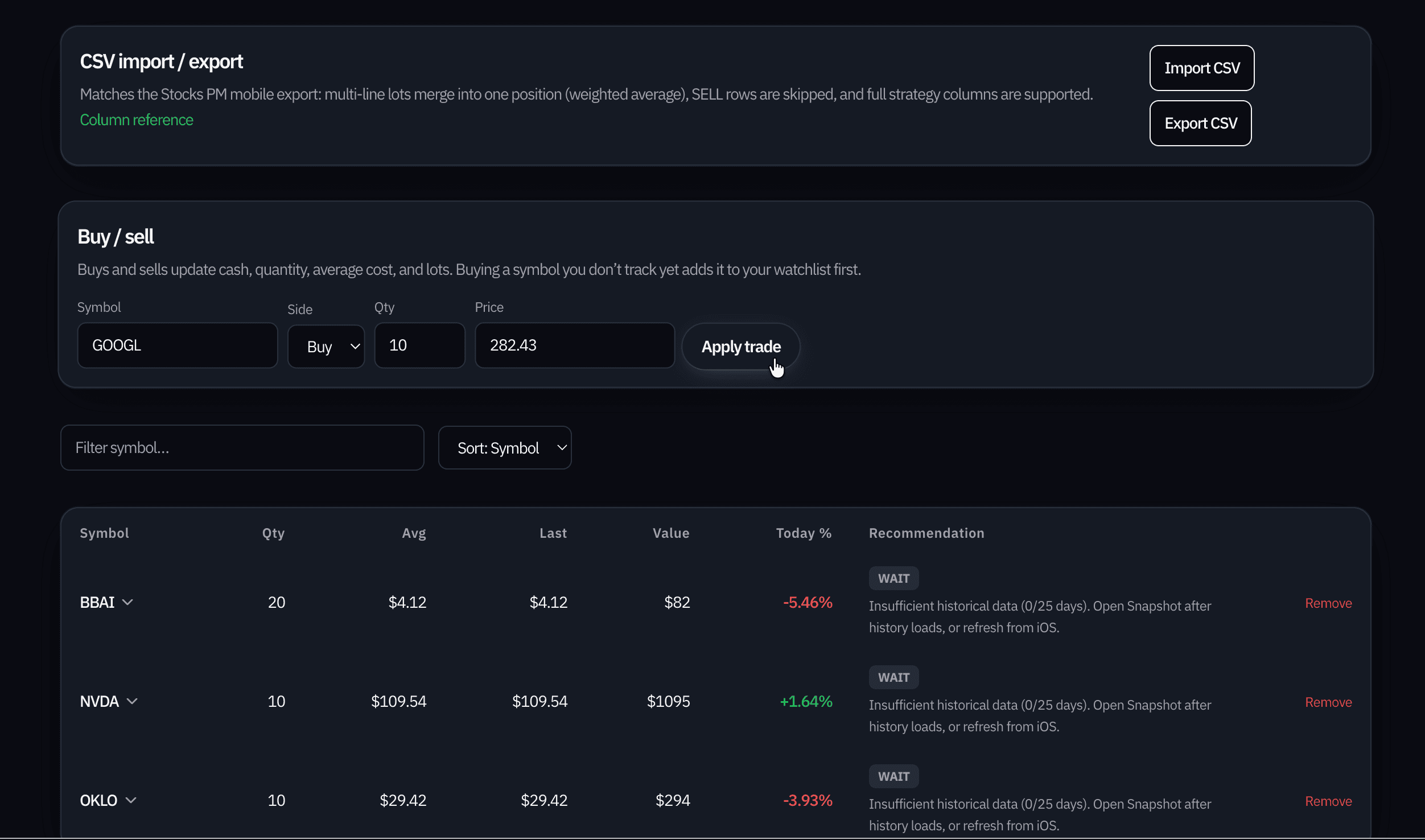1425x840 pixels.
Task: Click the WAIT badge in NVDA row
Action: click(x=893, y=677)
